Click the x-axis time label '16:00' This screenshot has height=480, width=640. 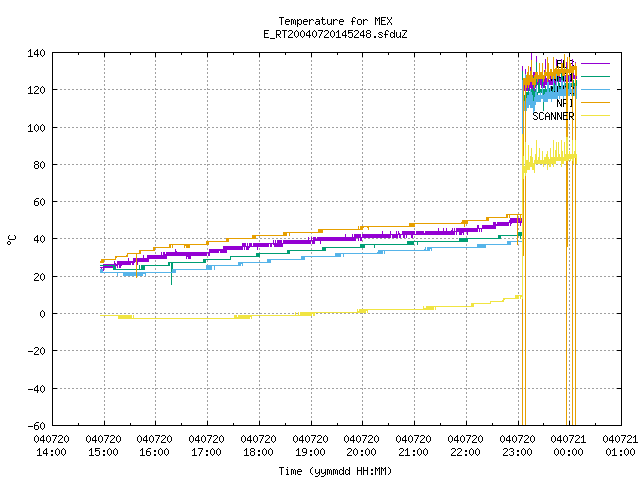[x=155, y=452]
